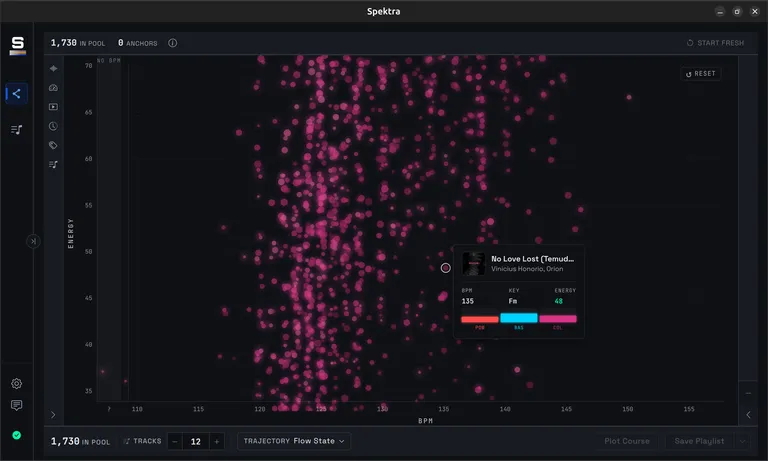This screenshot has height=461, width=768.
Task: Click the Start Fresh button
Action: 715,43
